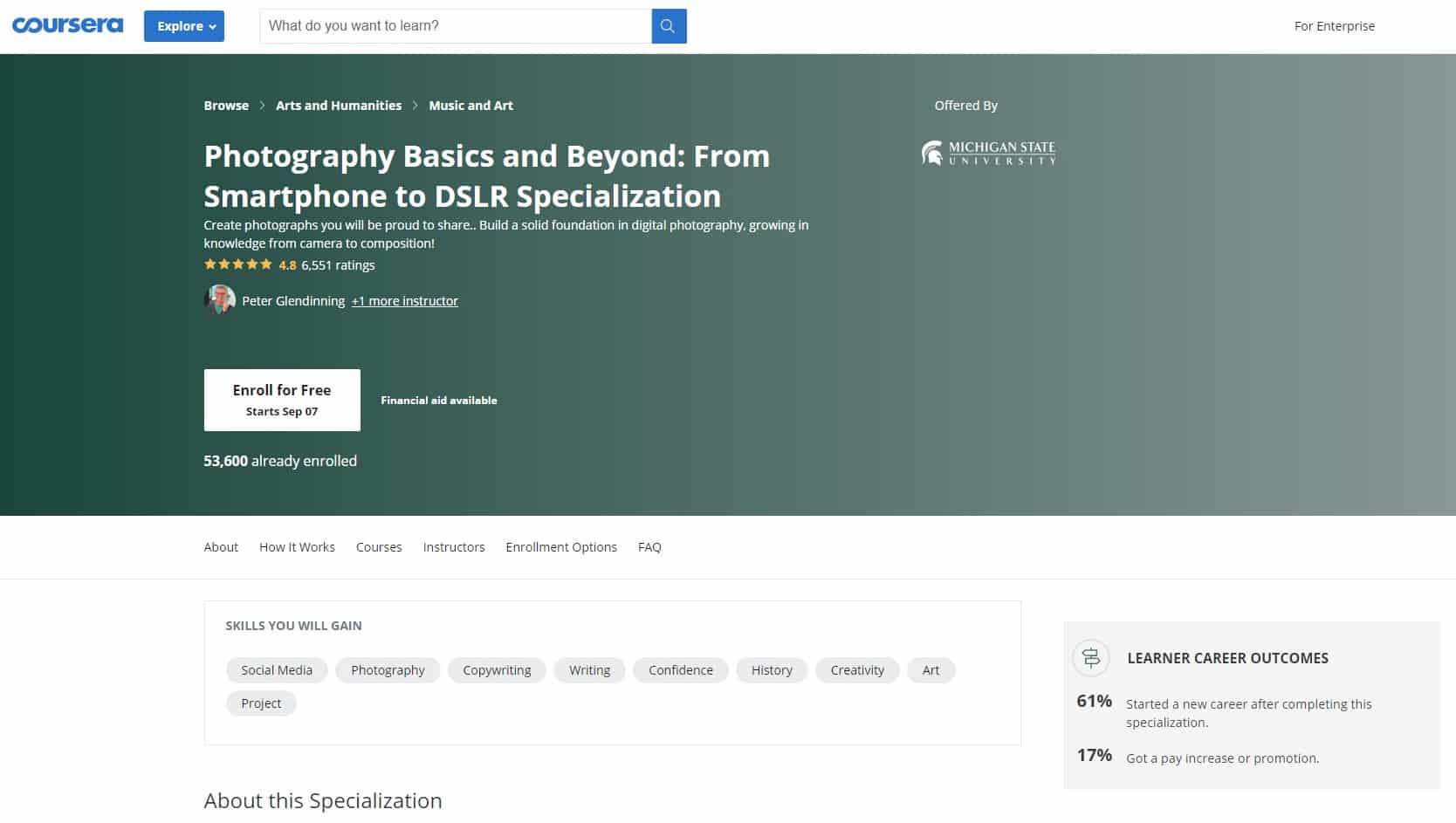
Task: Switch to the About tab
Action: point(221,547)
